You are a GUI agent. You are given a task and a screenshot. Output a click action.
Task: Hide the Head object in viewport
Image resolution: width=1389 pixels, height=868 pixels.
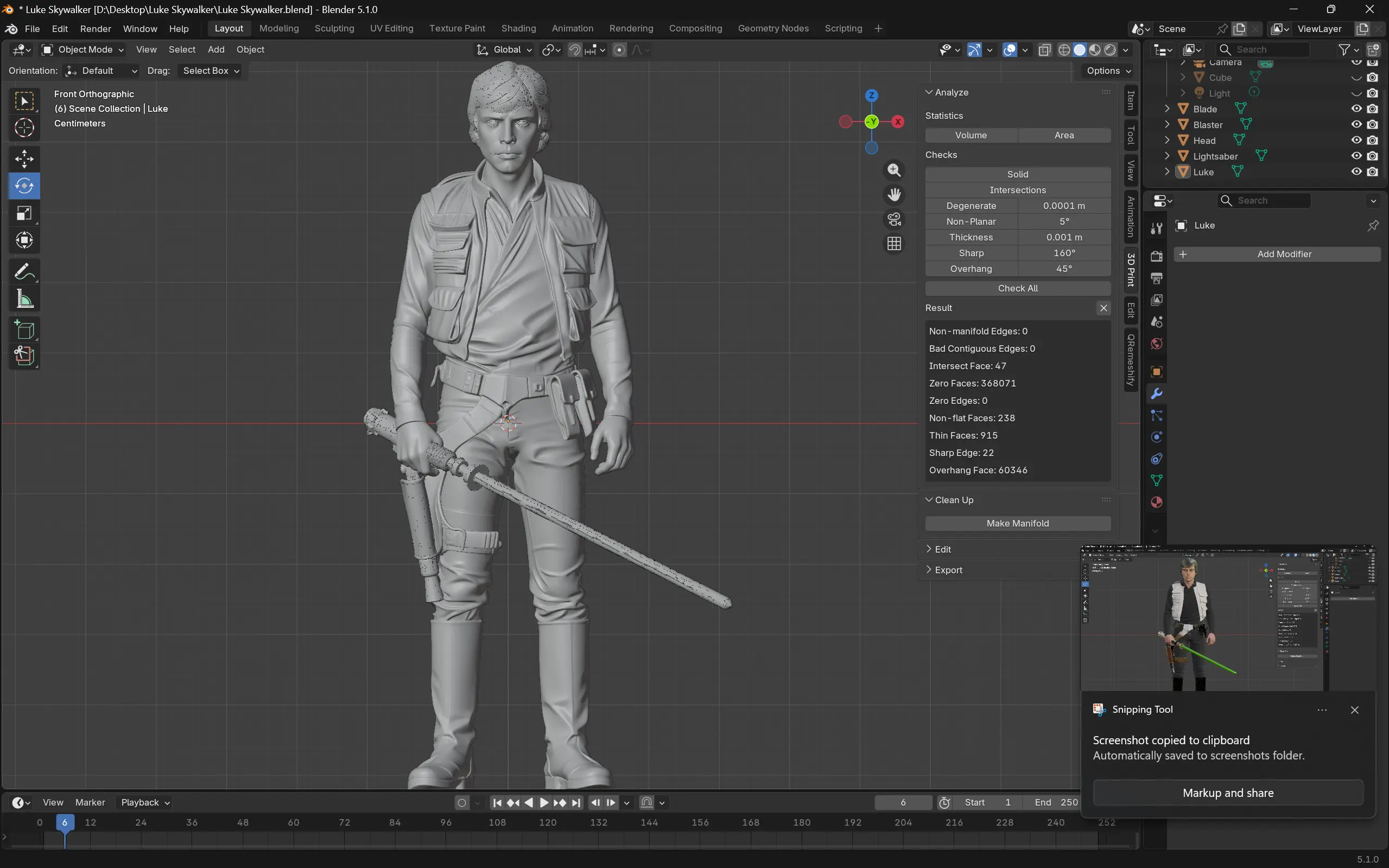tap(1356, 141)
